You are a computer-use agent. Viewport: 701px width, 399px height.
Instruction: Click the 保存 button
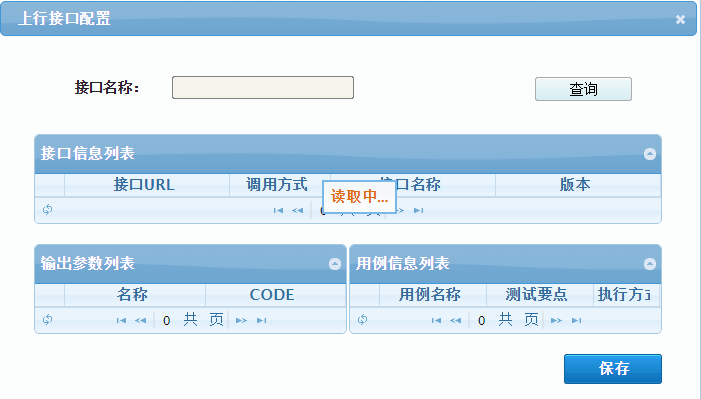click(612, 369)
